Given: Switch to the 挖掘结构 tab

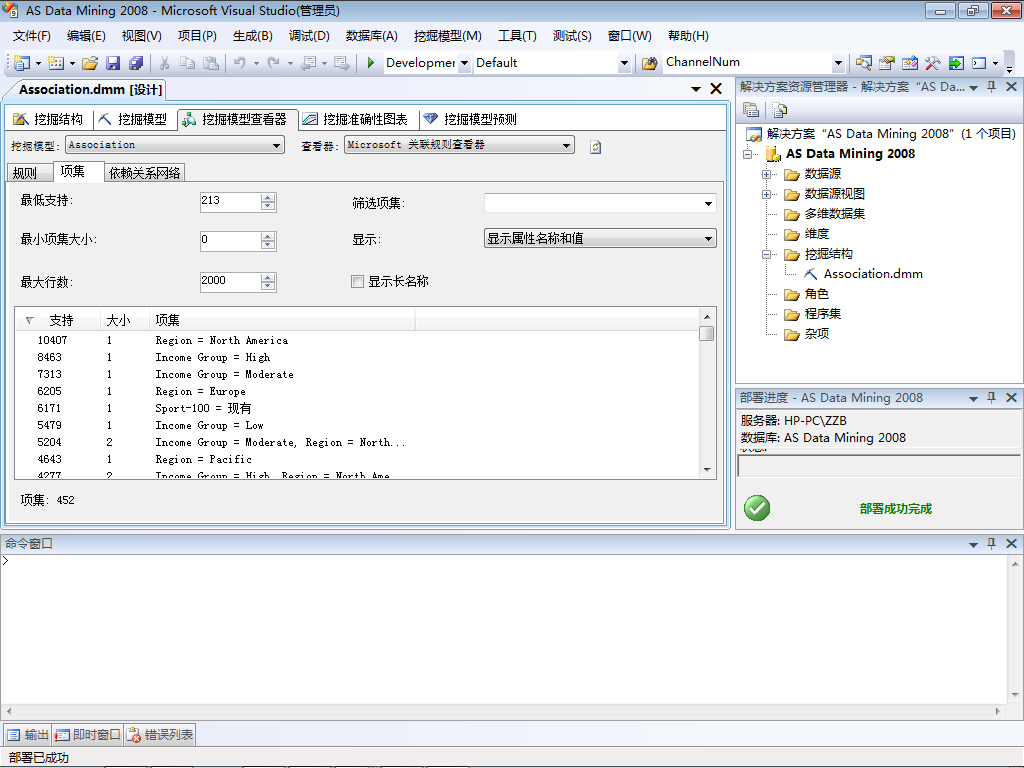Looking at the screenshot, I should coord(49,119).
